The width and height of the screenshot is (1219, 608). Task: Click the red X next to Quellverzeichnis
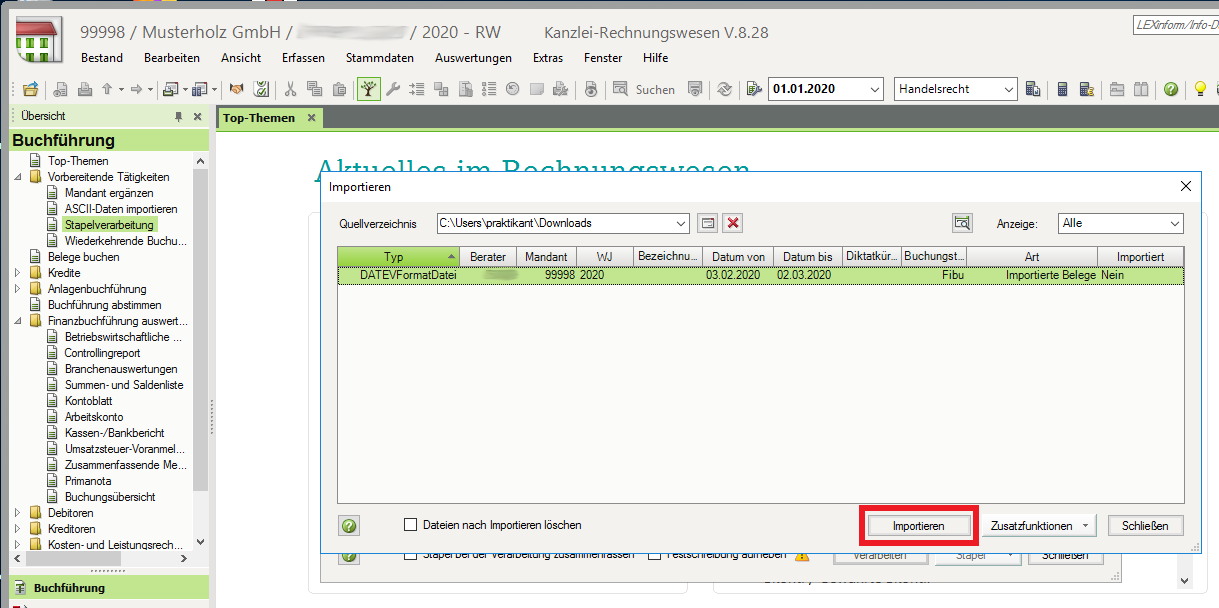point(733,223)
